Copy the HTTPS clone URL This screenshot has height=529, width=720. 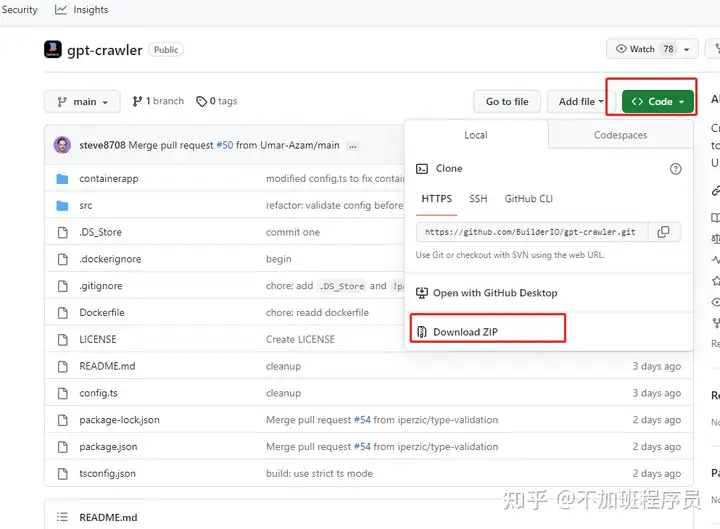[x=664, y=232]
